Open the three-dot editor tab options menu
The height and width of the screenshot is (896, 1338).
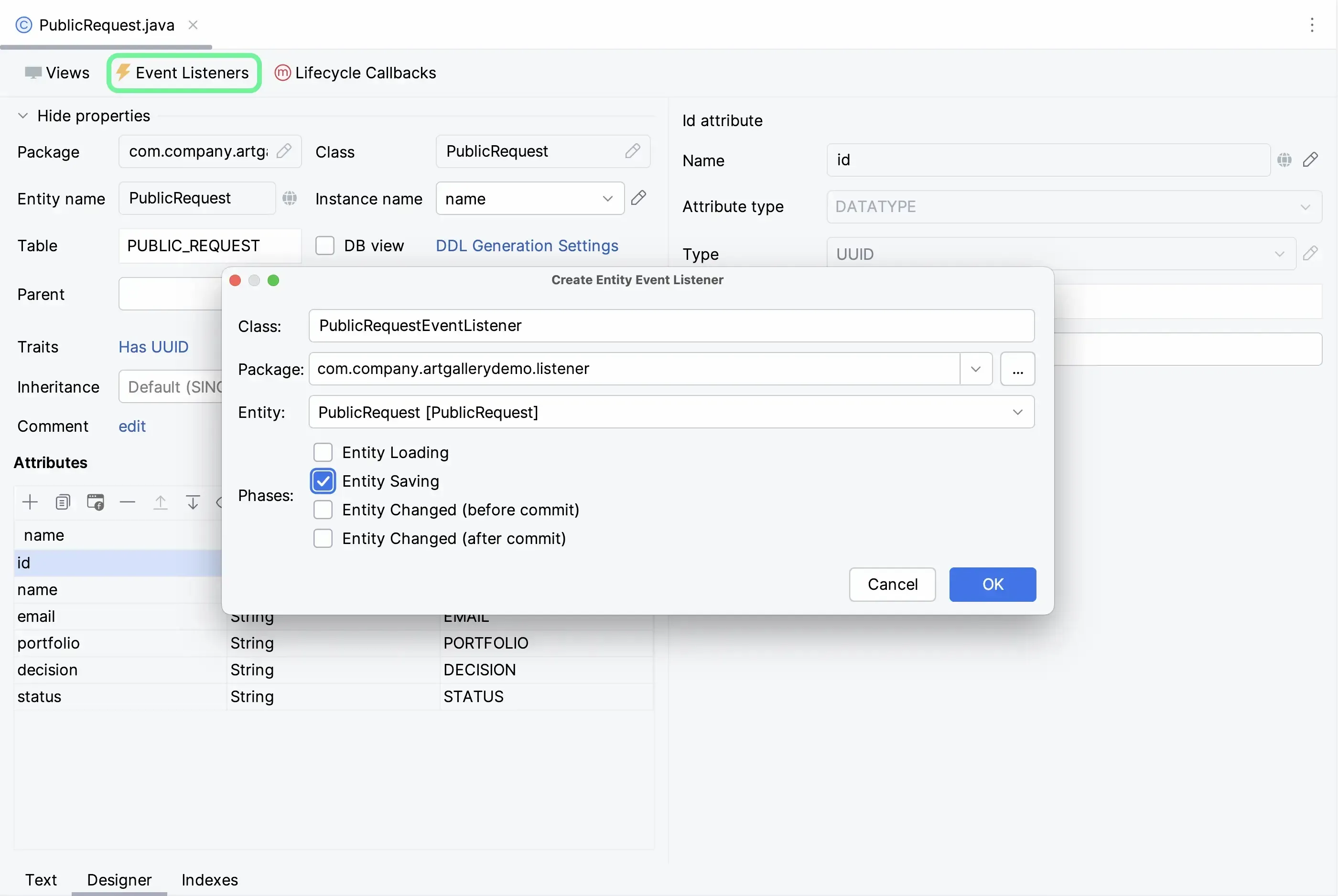tap(1312, 24)
